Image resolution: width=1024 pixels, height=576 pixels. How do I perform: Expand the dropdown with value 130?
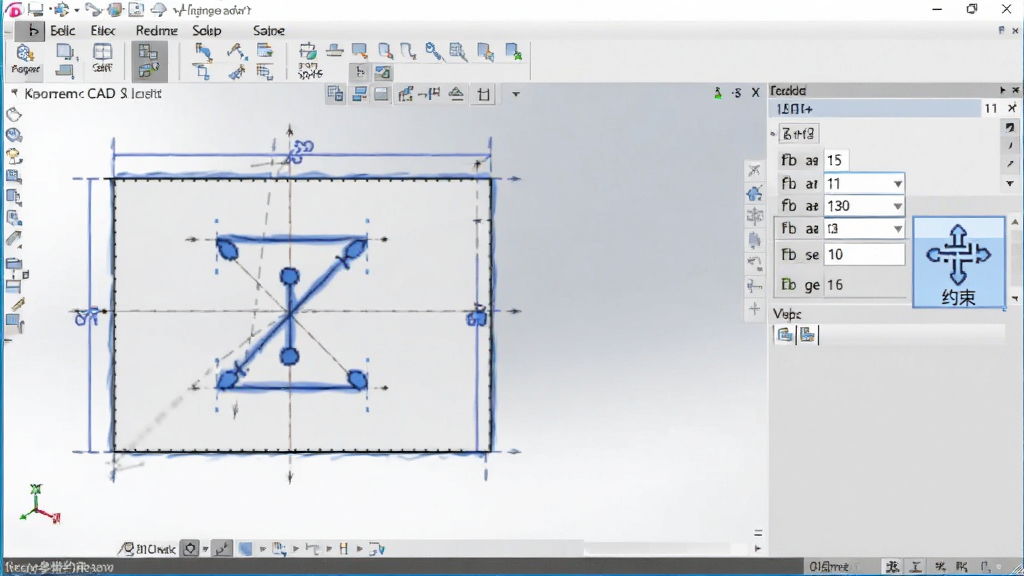tap(897, 206)
